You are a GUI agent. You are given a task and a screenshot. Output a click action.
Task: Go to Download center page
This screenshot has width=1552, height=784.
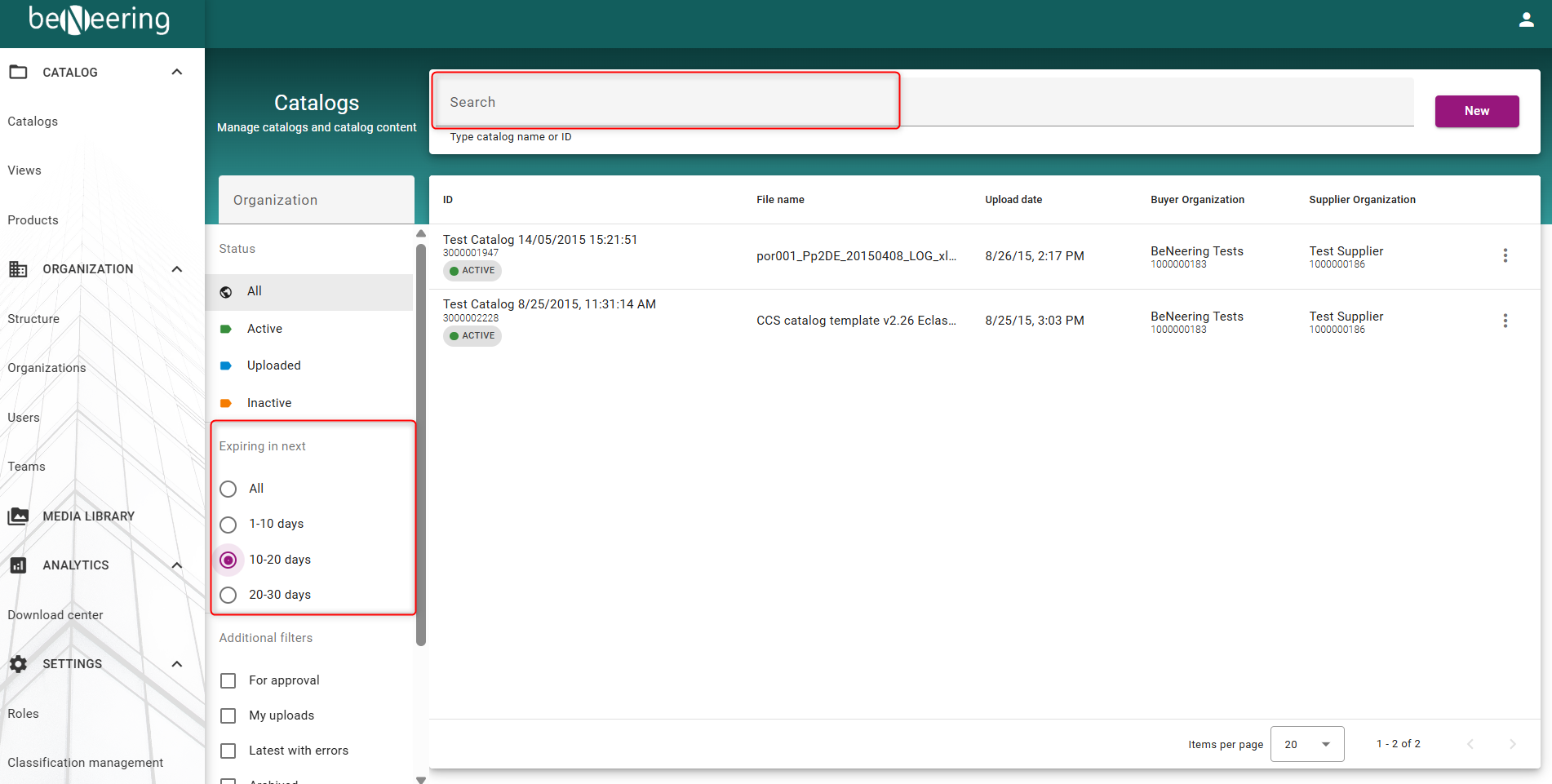(x=55, y=615)
